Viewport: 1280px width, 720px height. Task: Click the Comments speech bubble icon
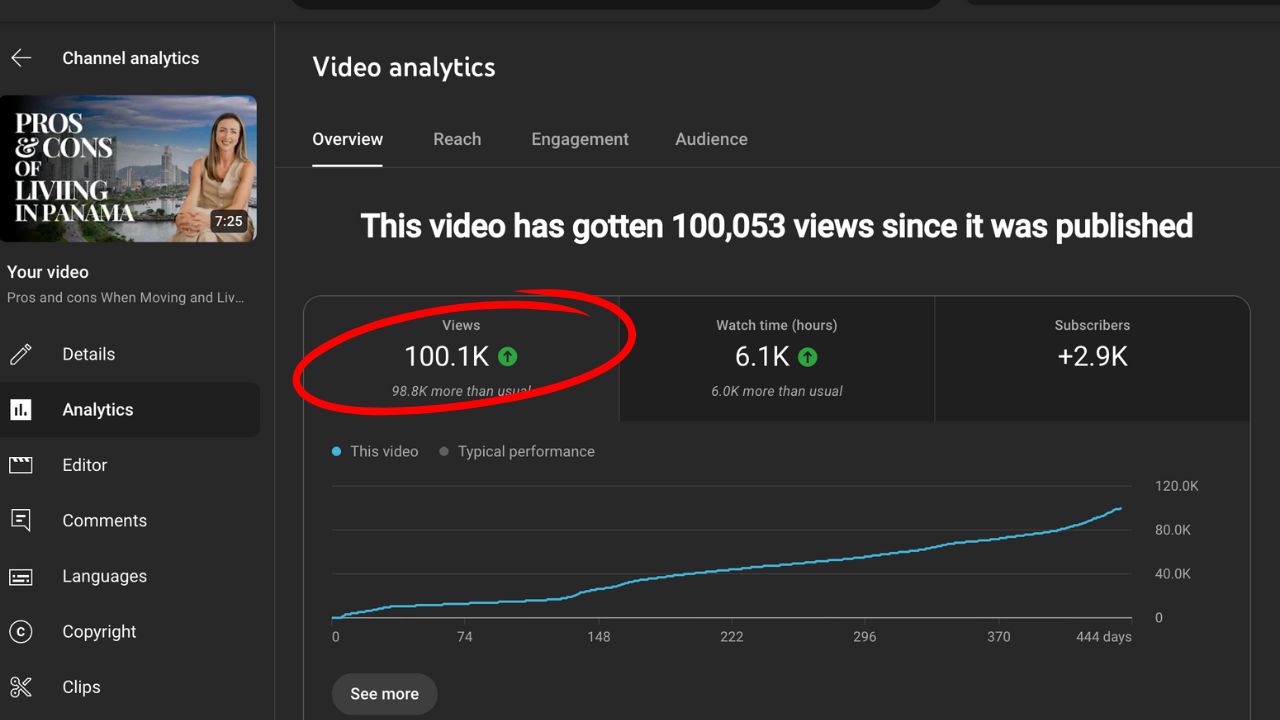tap(21, 521)
